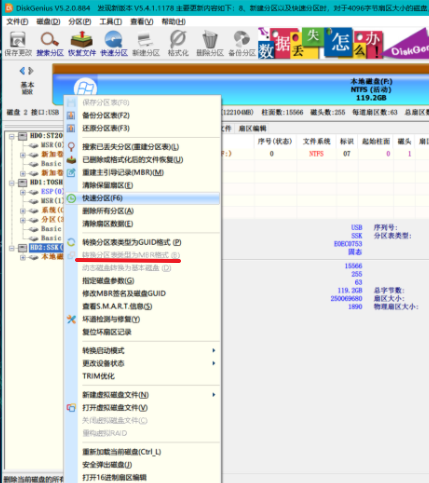Viewport: 429px width, 483px height.
Task: Open the 文件(F) menu
Action: pos(17,22)
